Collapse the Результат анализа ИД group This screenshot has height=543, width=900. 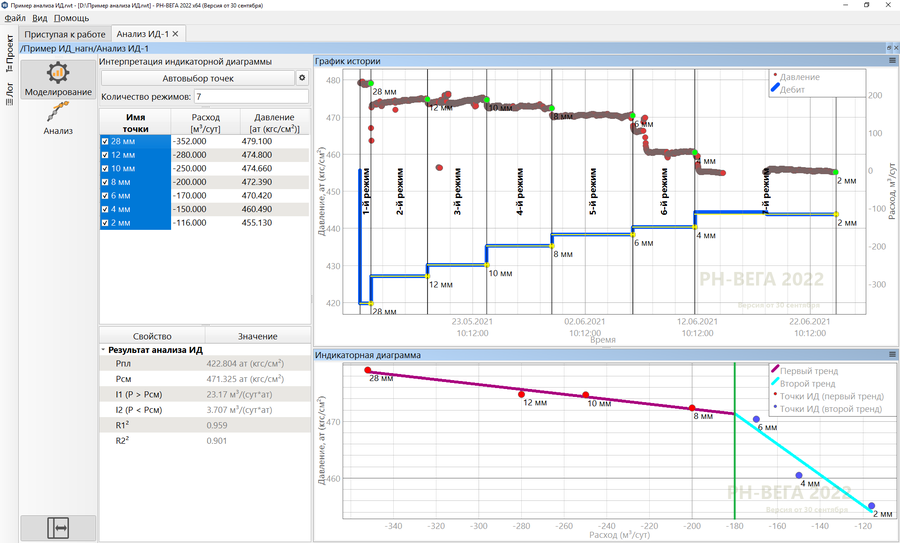pos(104,350)
